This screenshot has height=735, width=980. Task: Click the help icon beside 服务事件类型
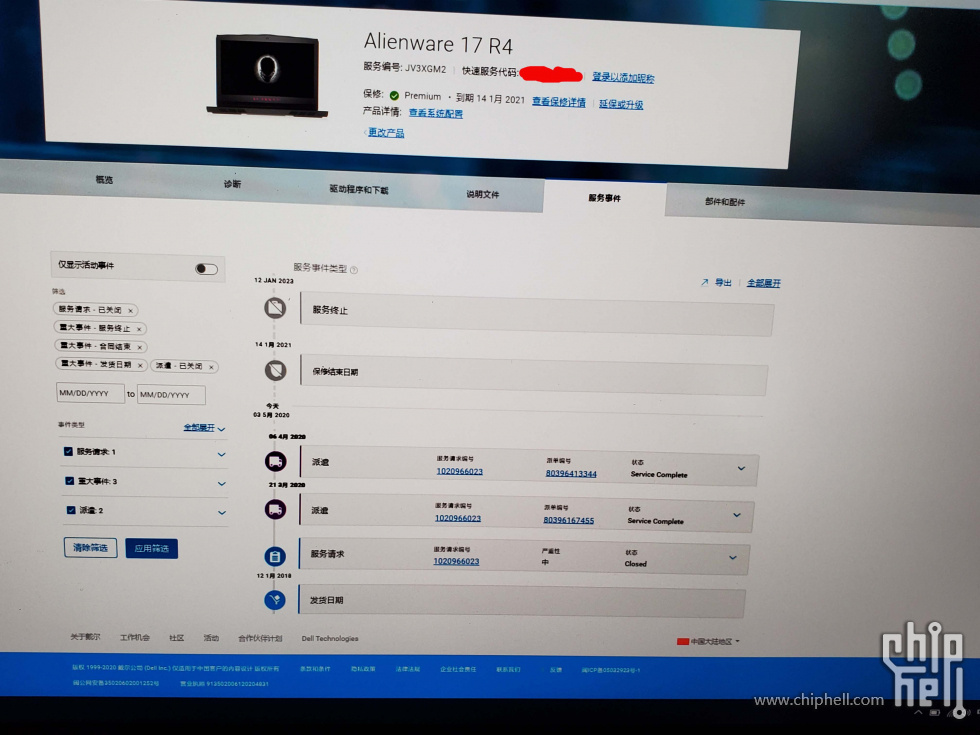coord(354,270)
